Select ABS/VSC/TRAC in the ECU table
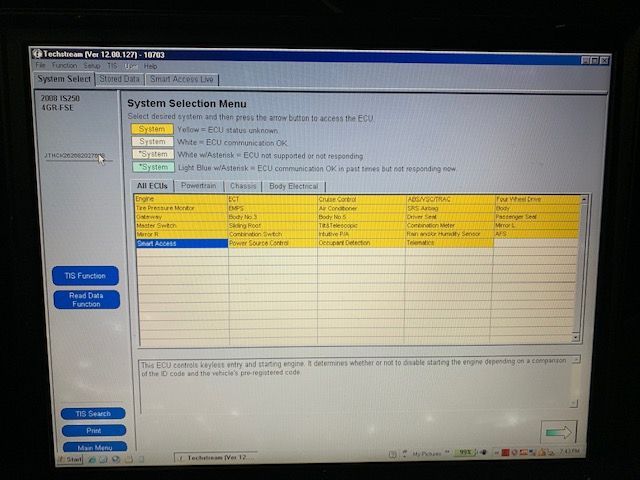 pos(448,199)
